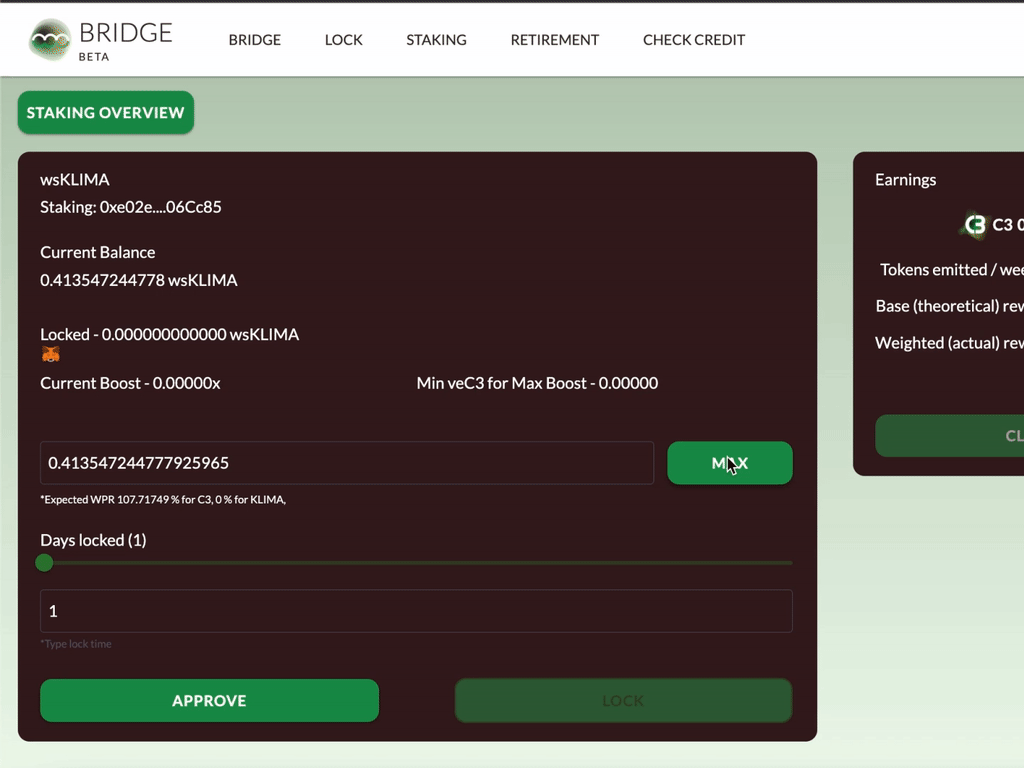Click the Locked - 0.000000000000 wsKLIMA text

170,334
